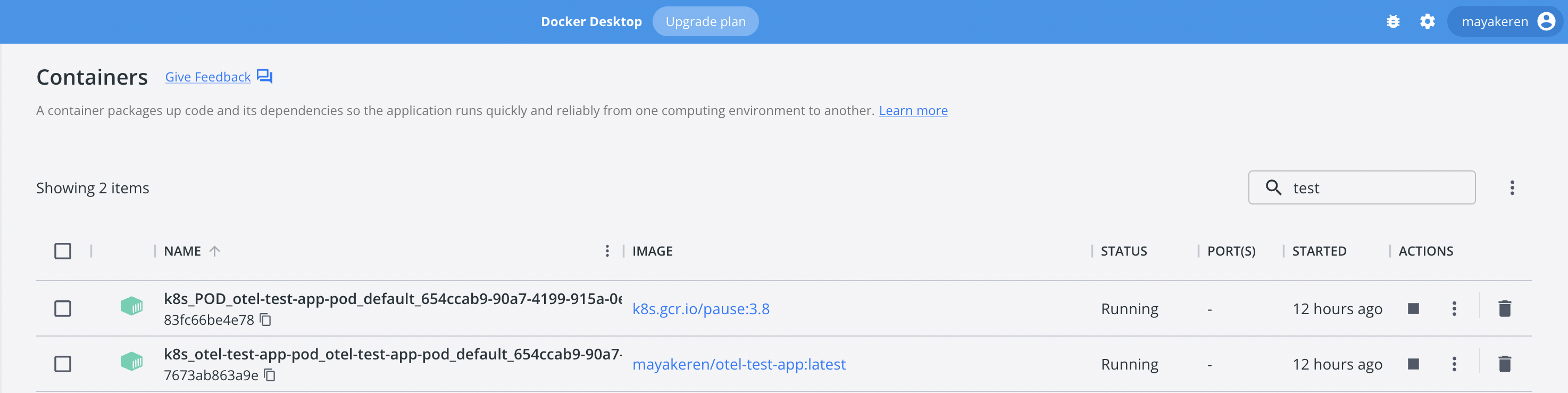
Task: Open the NAME column options menu
Action: click(x=607, y=251)
